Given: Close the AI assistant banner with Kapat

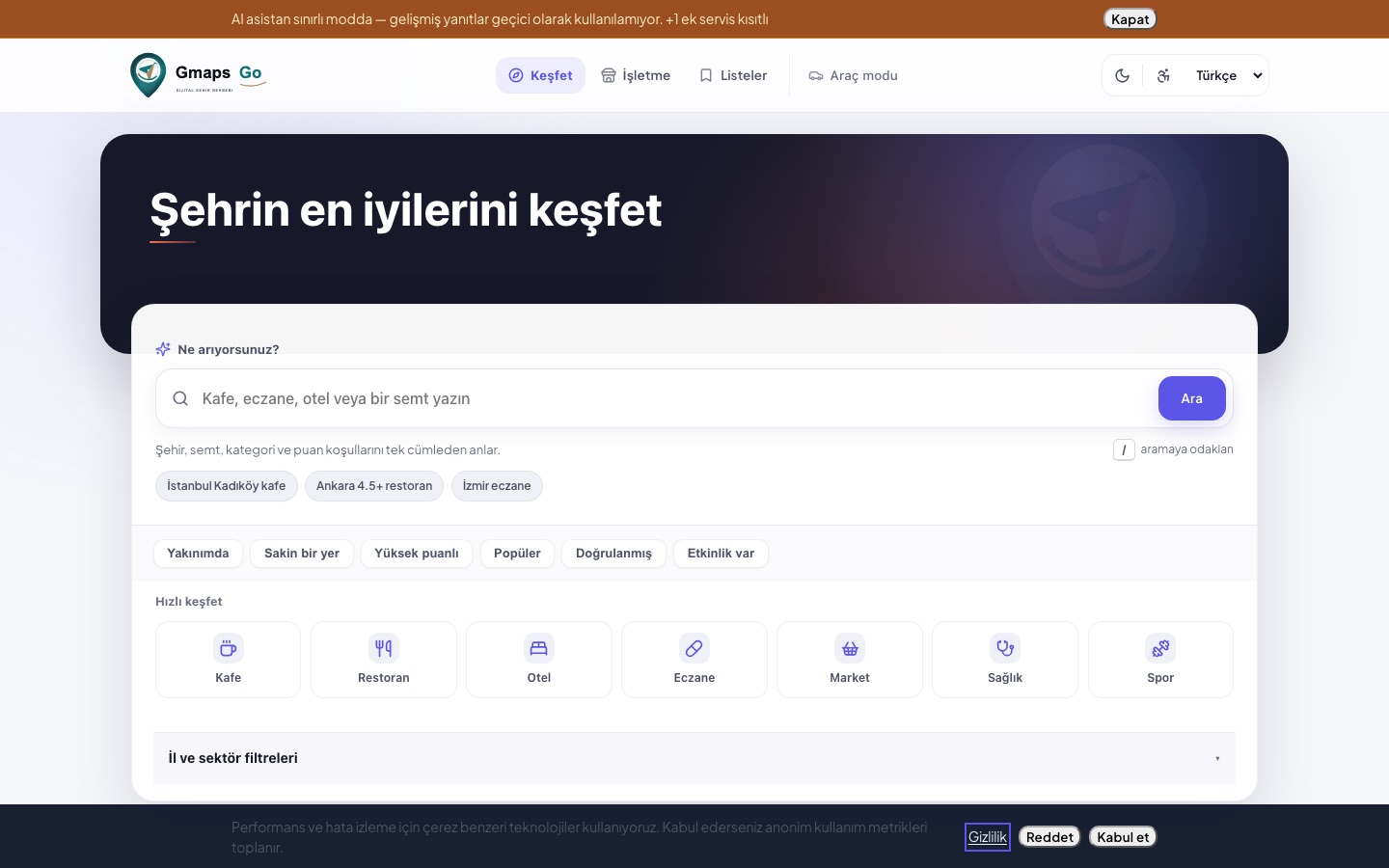Looking at the screenshot, I should (1130, 19).
